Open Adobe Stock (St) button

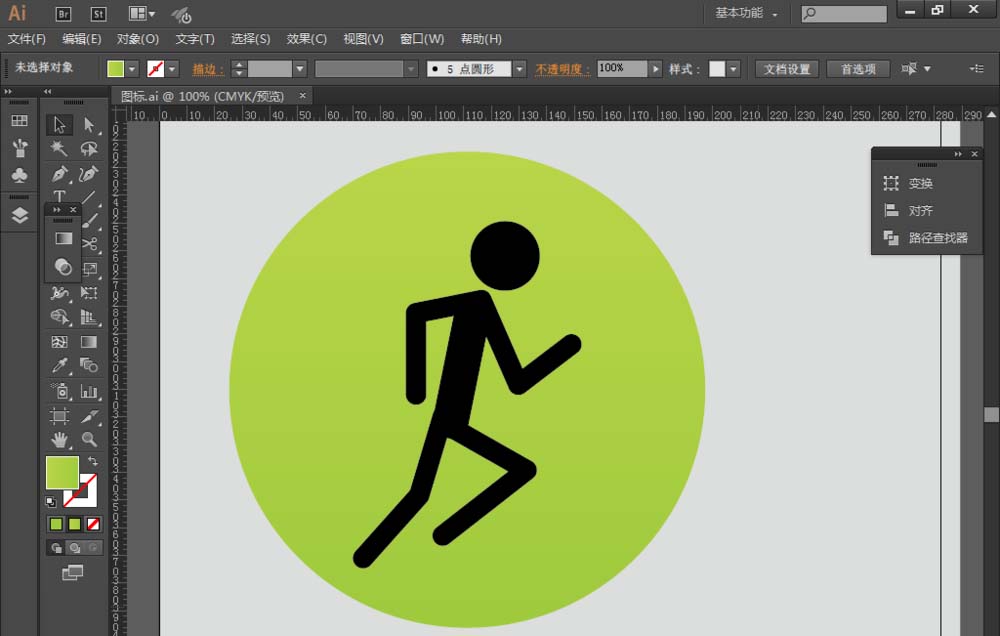(98, 13)
